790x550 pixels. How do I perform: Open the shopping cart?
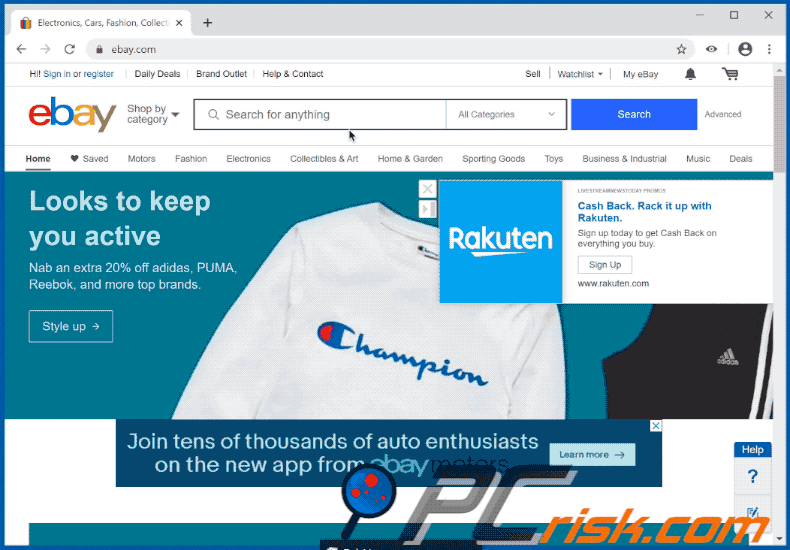click(730, 74)
